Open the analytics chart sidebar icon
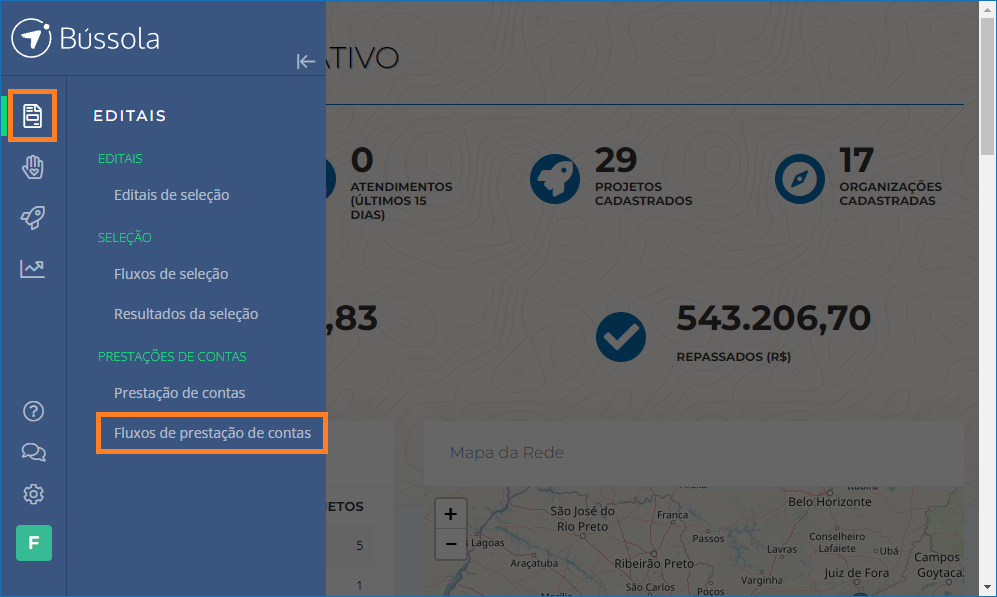This screenshot has height=597, width=997. pos(32,268)
